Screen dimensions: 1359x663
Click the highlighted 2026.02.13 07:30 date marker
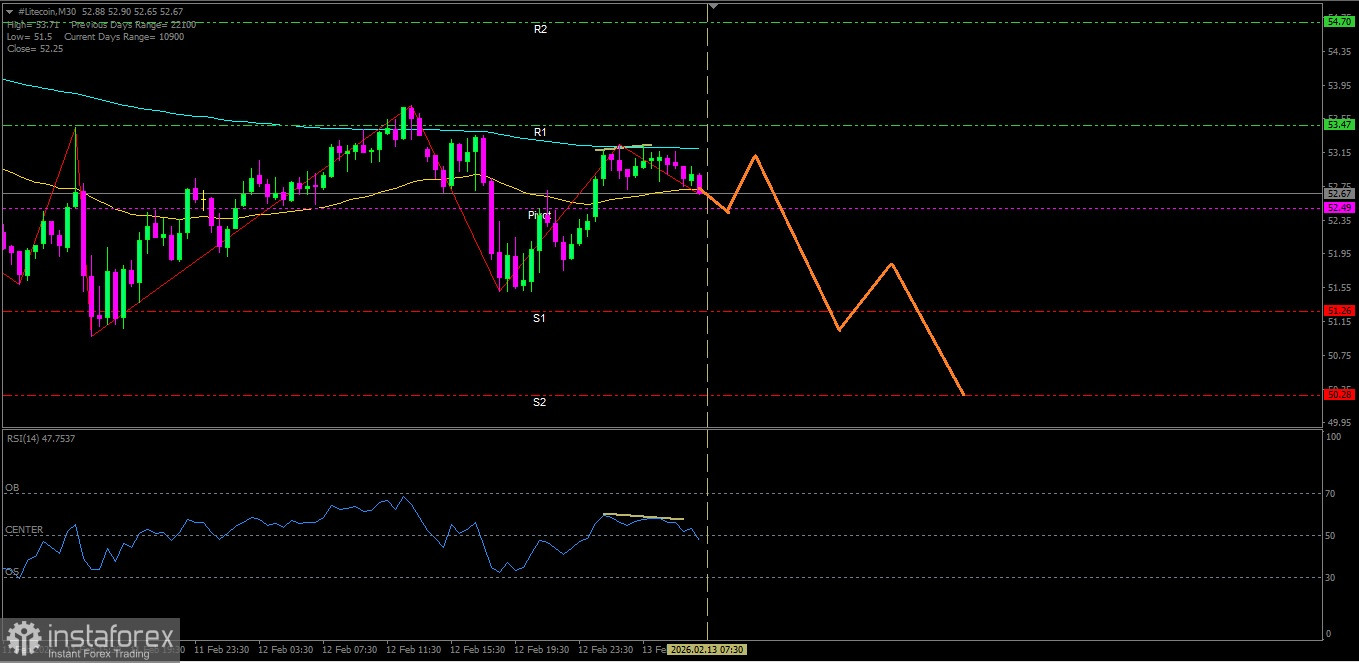(x=706, y=649)
